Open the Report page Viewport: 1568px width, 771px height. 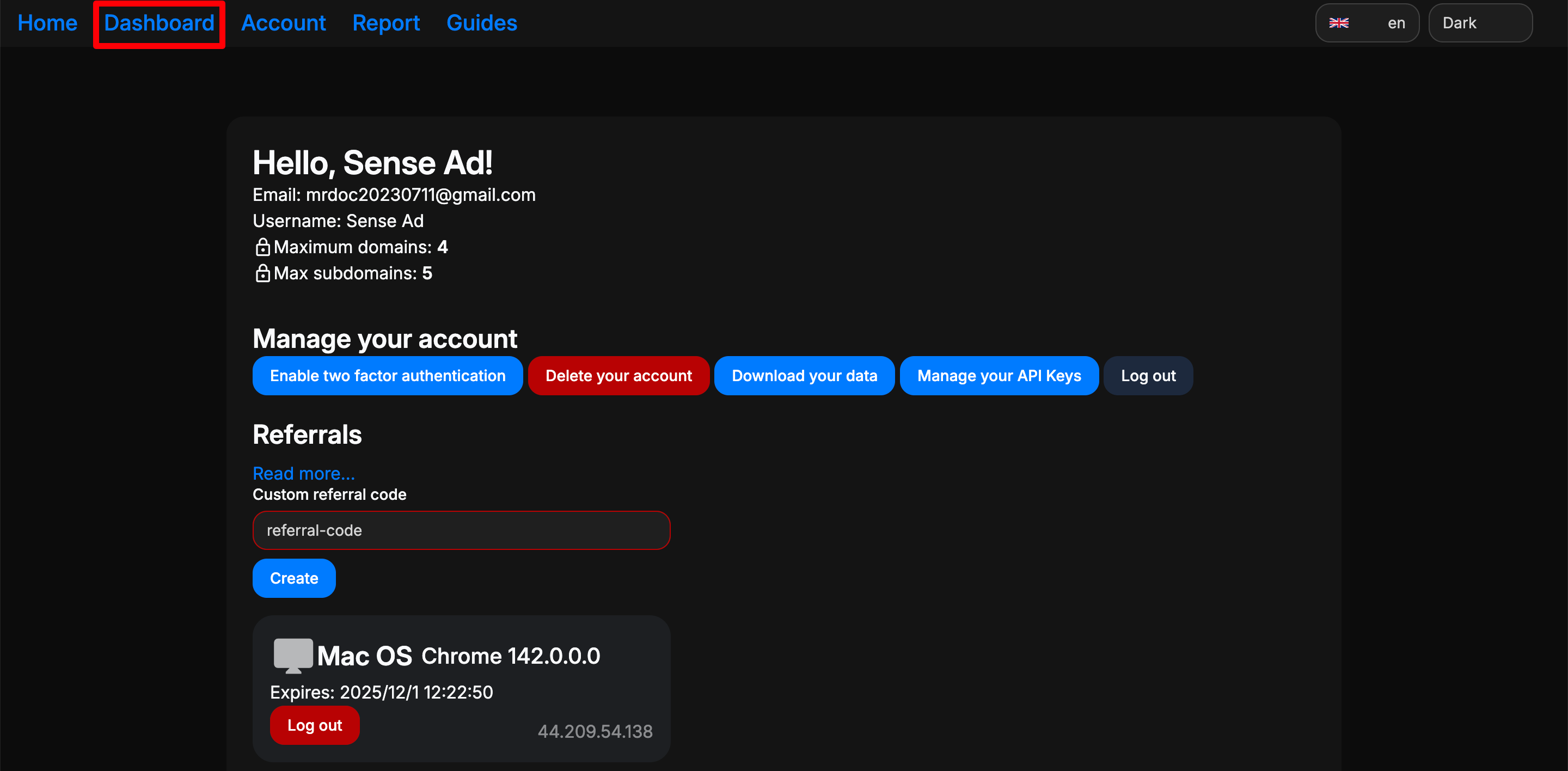click(386, 23)
